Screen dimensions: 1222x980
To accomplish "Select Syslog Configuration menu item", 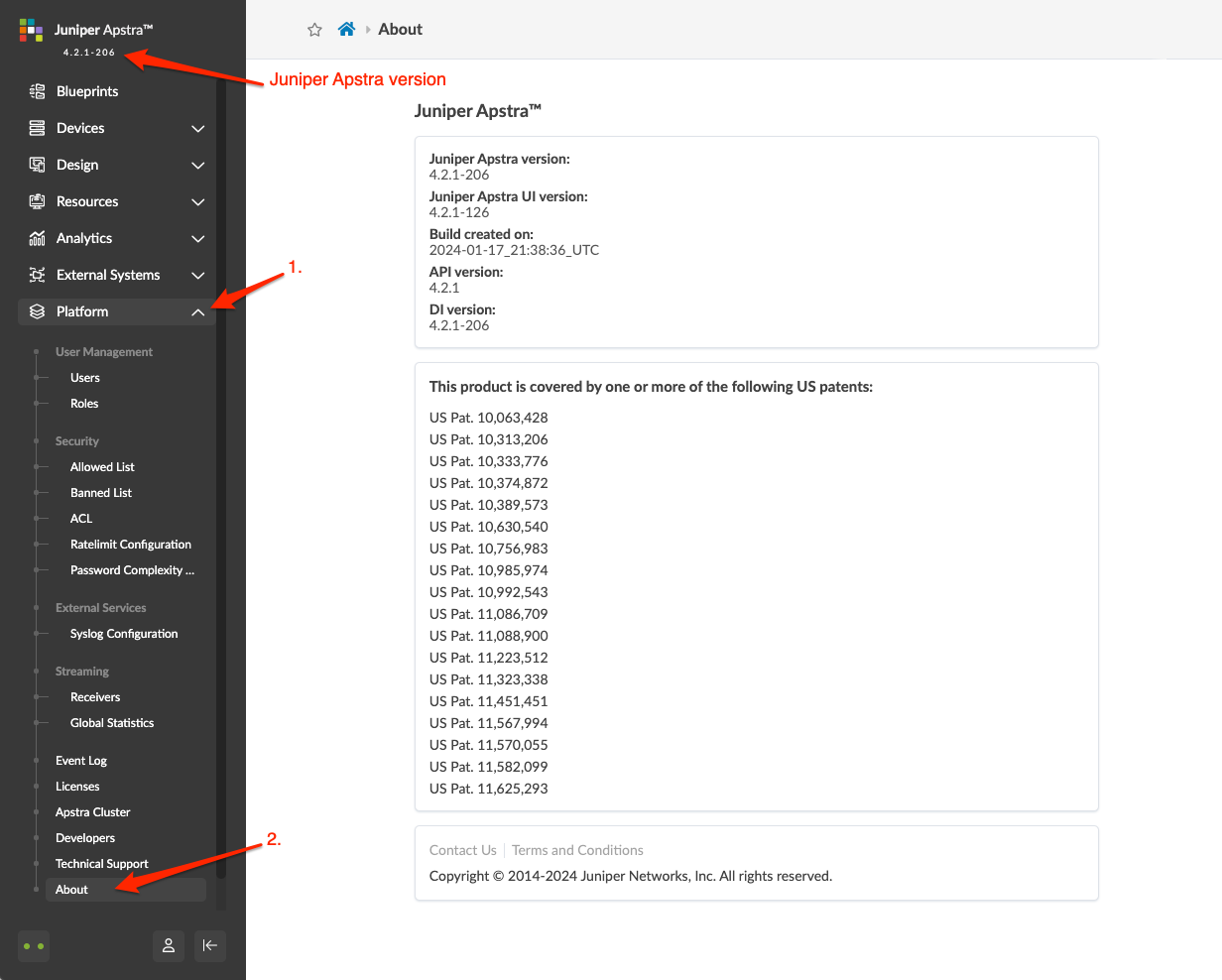I will 124,634.
